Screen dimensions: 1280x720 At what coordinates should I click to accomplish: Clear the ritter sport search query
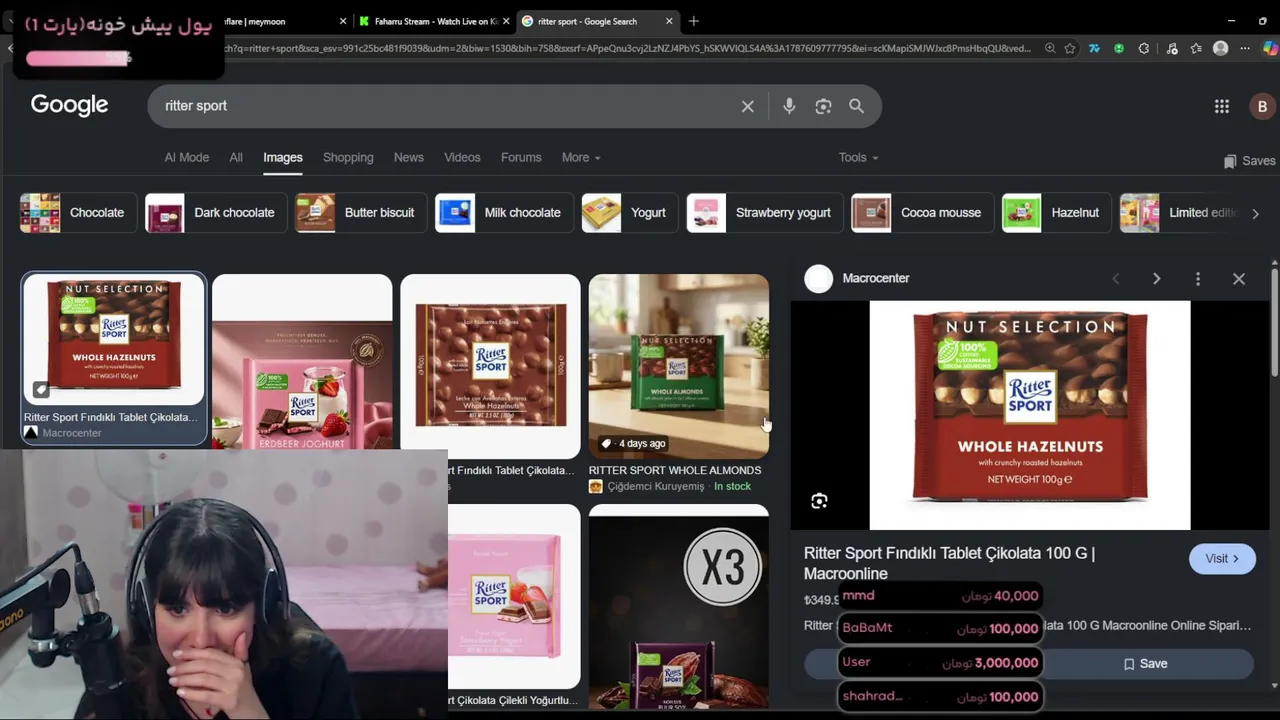[747, 106]
